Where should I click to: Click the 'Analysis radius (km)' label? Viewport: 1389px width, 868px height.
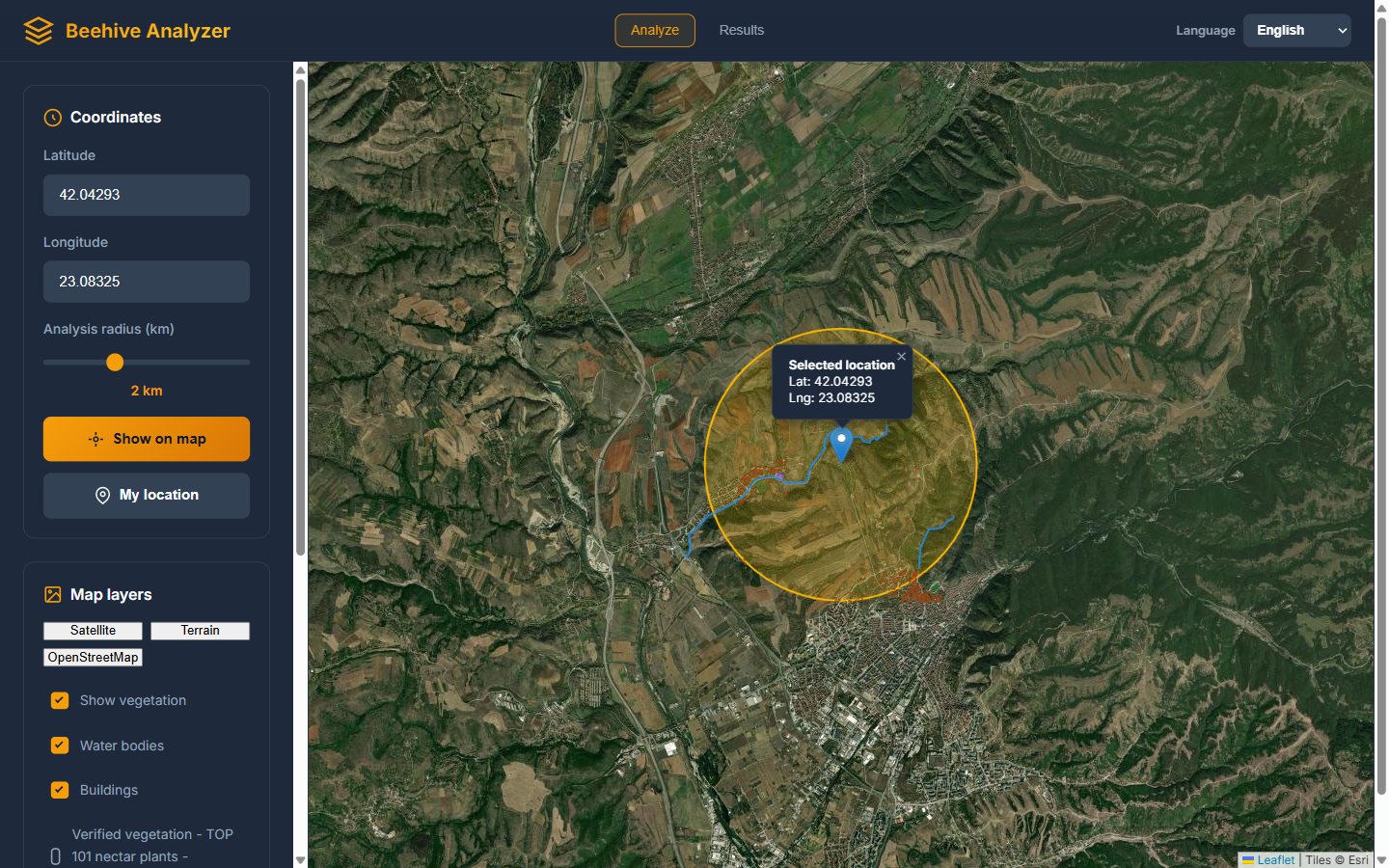click(x=109, y=329)
